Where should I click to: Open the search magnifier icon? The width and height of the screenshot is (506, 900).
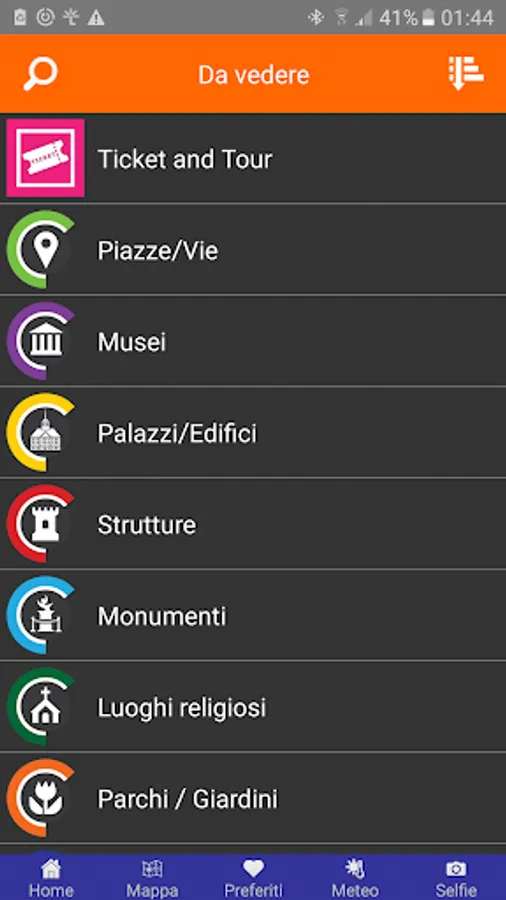pos(40,75)
